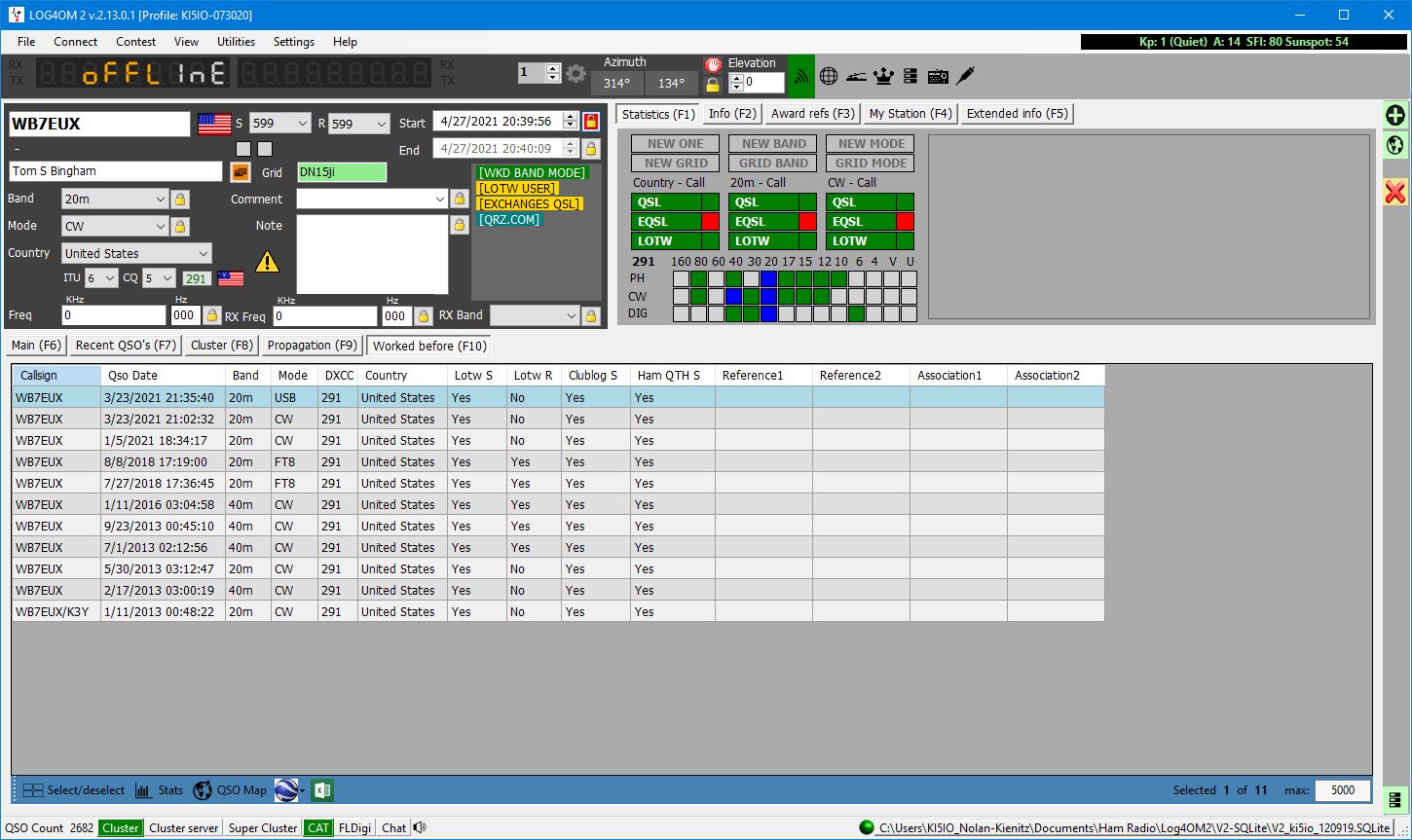Click the green globe icon on right sidebar
This screenshot has width=1412, height=840.
tap(1395, 145)
